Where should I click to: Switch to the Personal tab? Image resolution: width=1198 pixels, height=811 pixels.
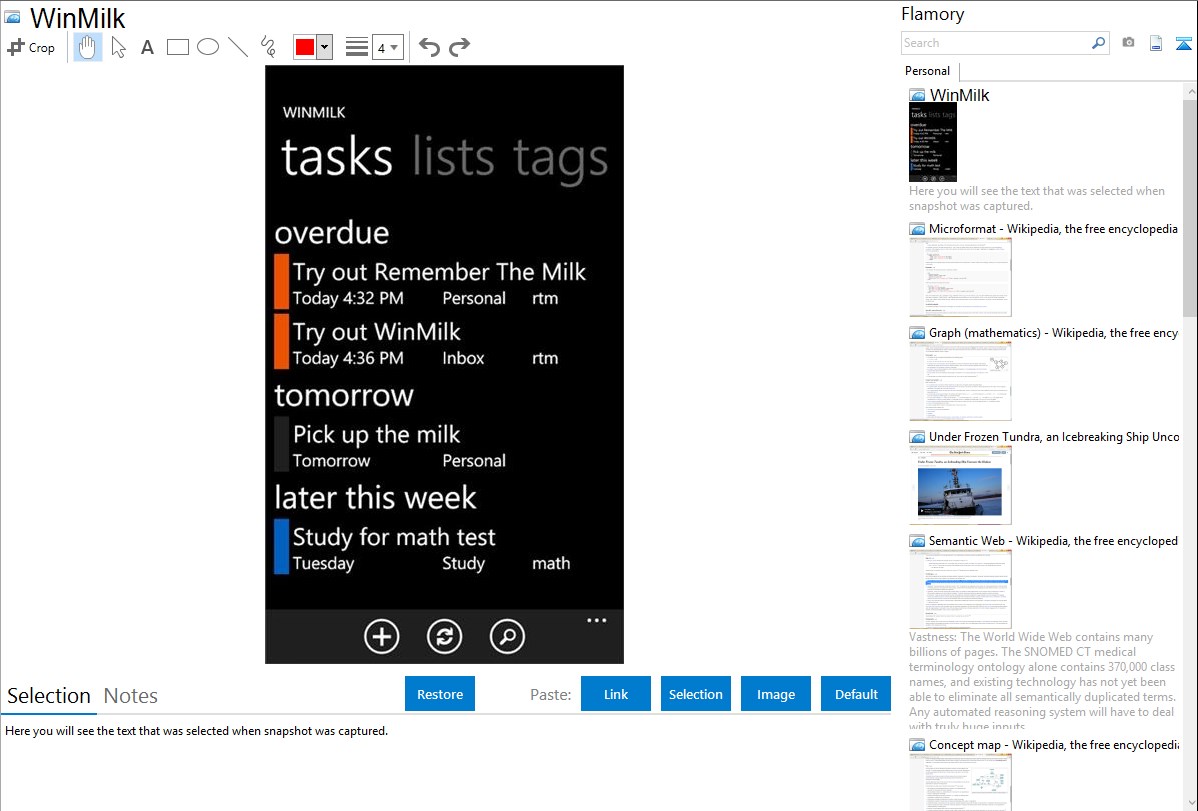point(928,71)
